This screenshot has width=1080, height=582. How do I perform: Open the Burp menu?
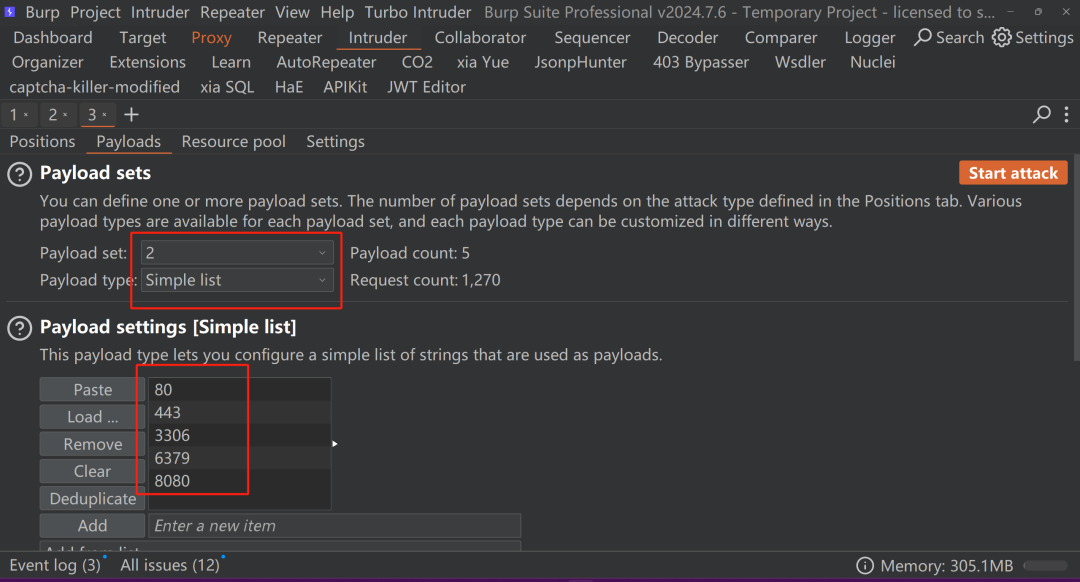tap(43, 12)
